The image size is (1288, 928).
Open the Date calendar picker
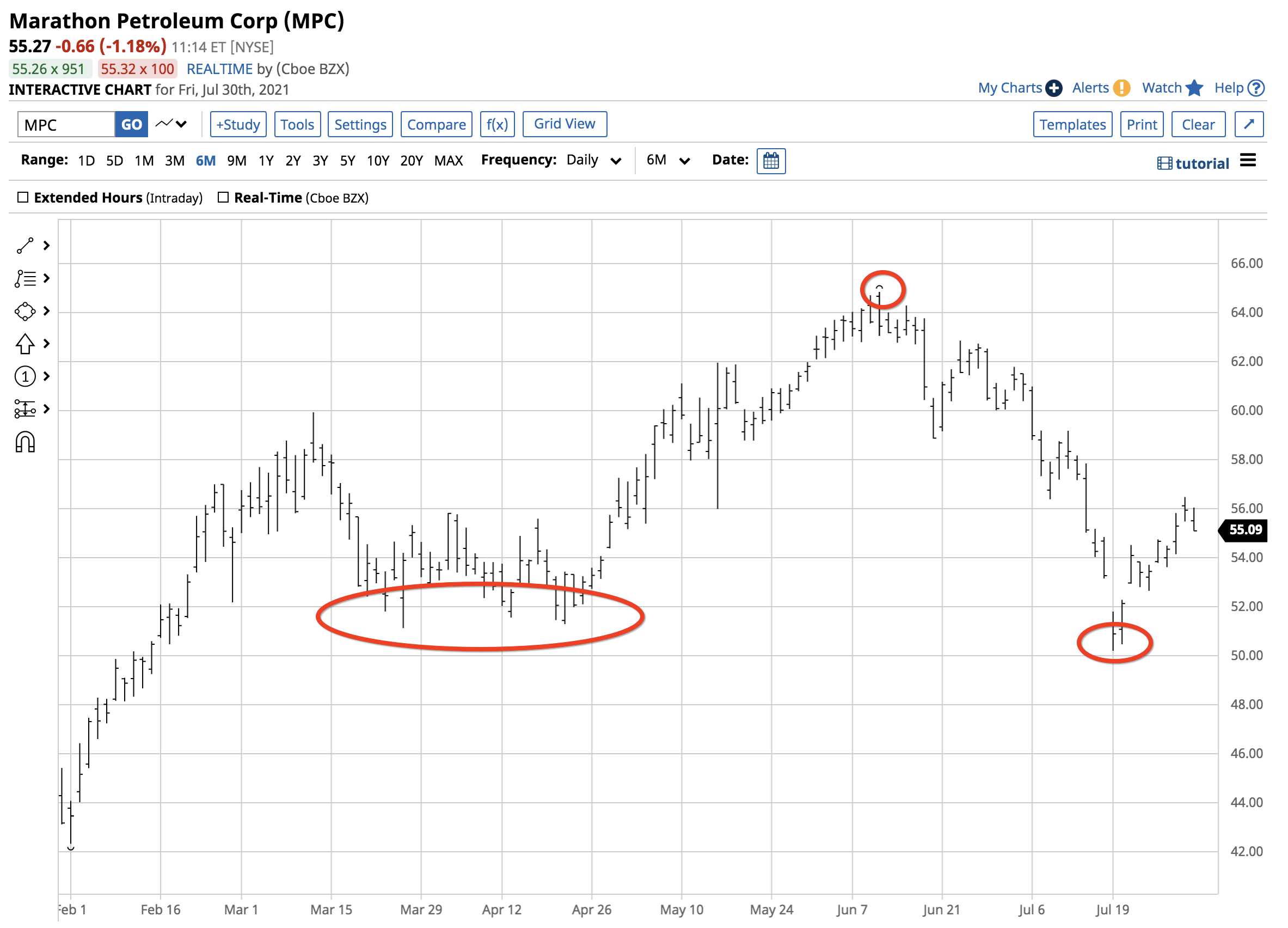771,161
